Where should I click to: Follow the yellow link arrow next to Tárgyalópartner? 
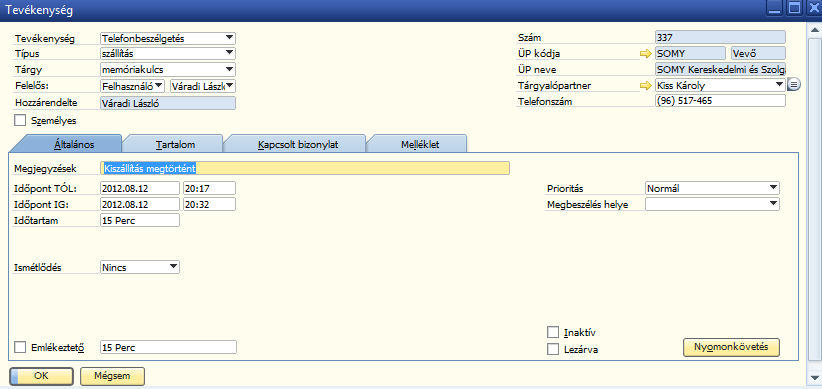(646, 85)
